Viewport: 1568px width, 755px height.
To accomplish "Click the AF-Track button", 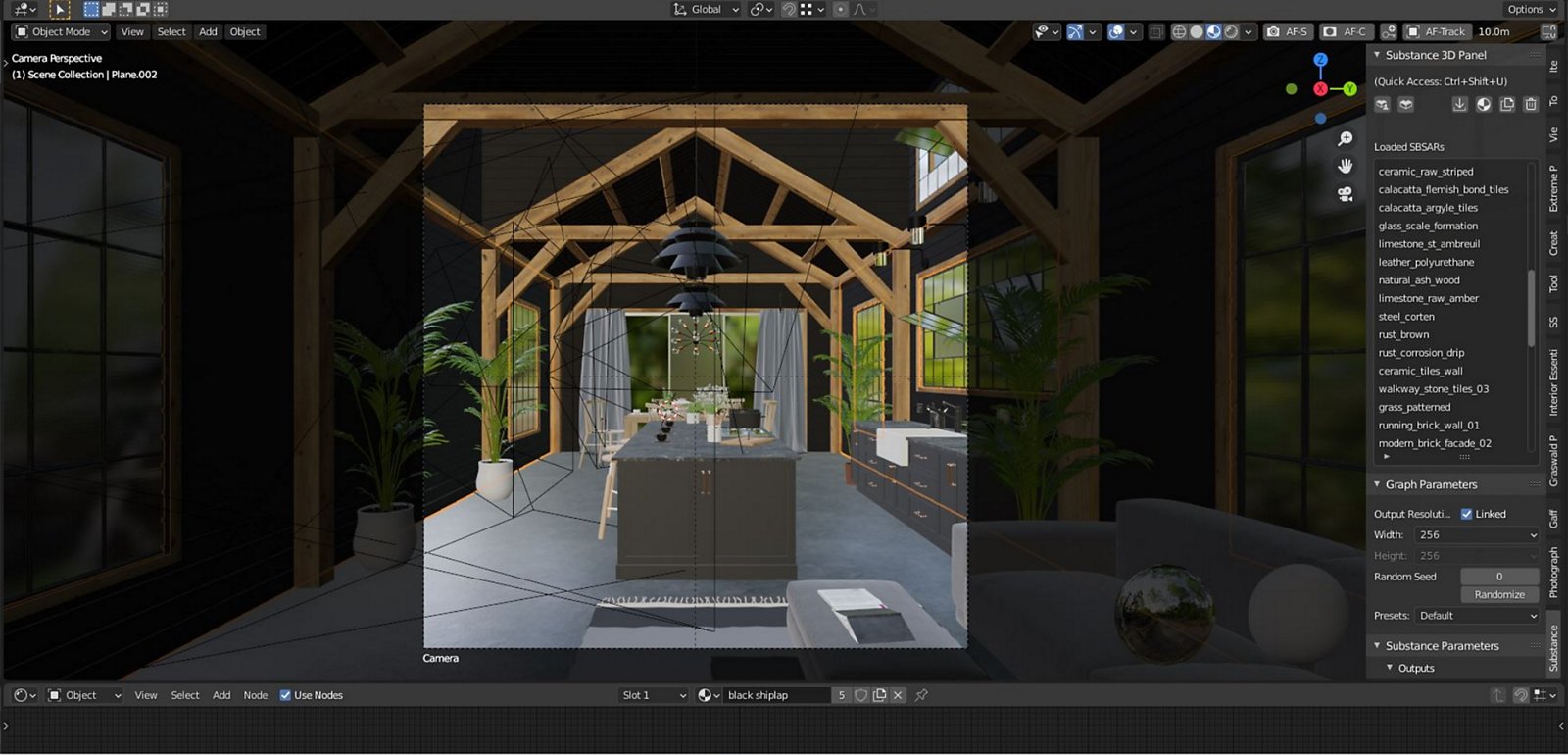I will point(1436,31).
